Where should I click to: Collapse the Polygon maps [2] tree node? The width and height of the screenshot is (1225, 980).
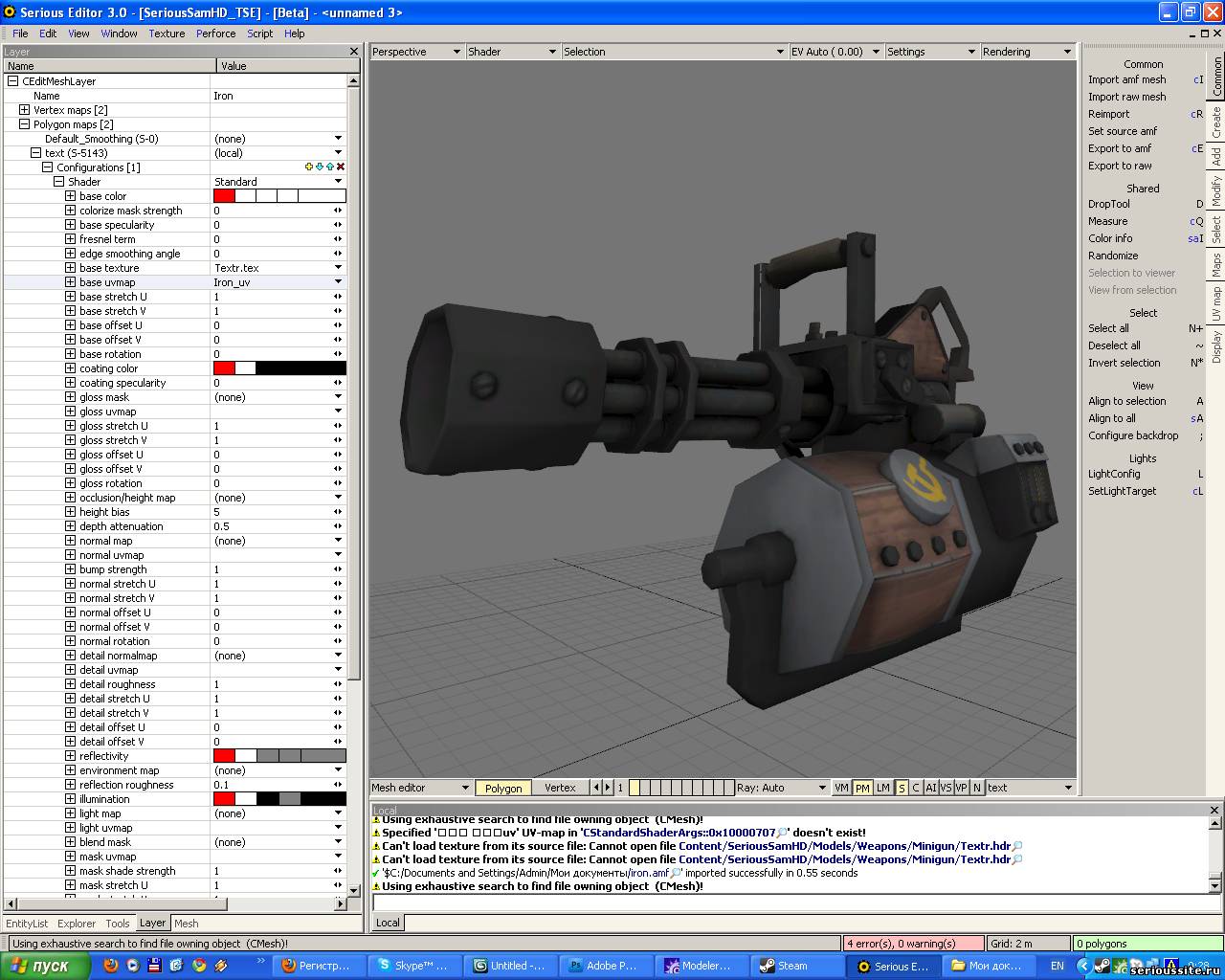(x=24, y=124)
